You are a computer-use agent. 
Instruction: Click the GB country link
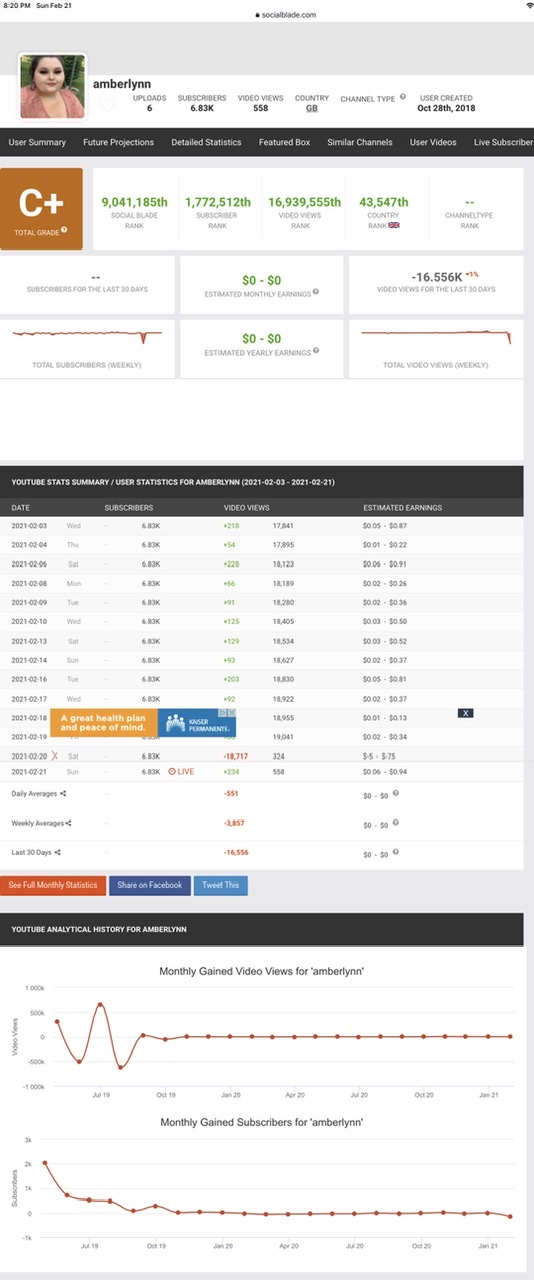[312, 108]
